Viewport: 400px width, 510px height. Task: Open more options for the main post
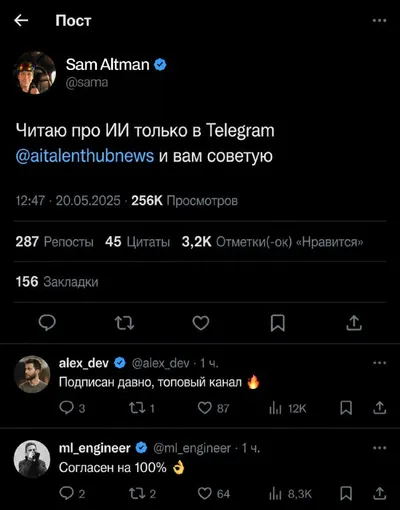point(379,21)
